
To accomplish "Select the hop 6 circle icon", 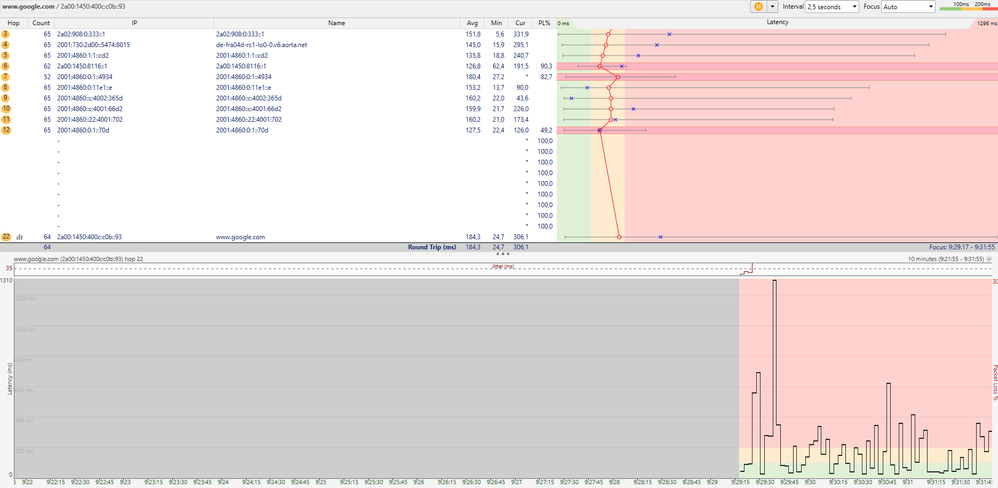I will point(6,66).
